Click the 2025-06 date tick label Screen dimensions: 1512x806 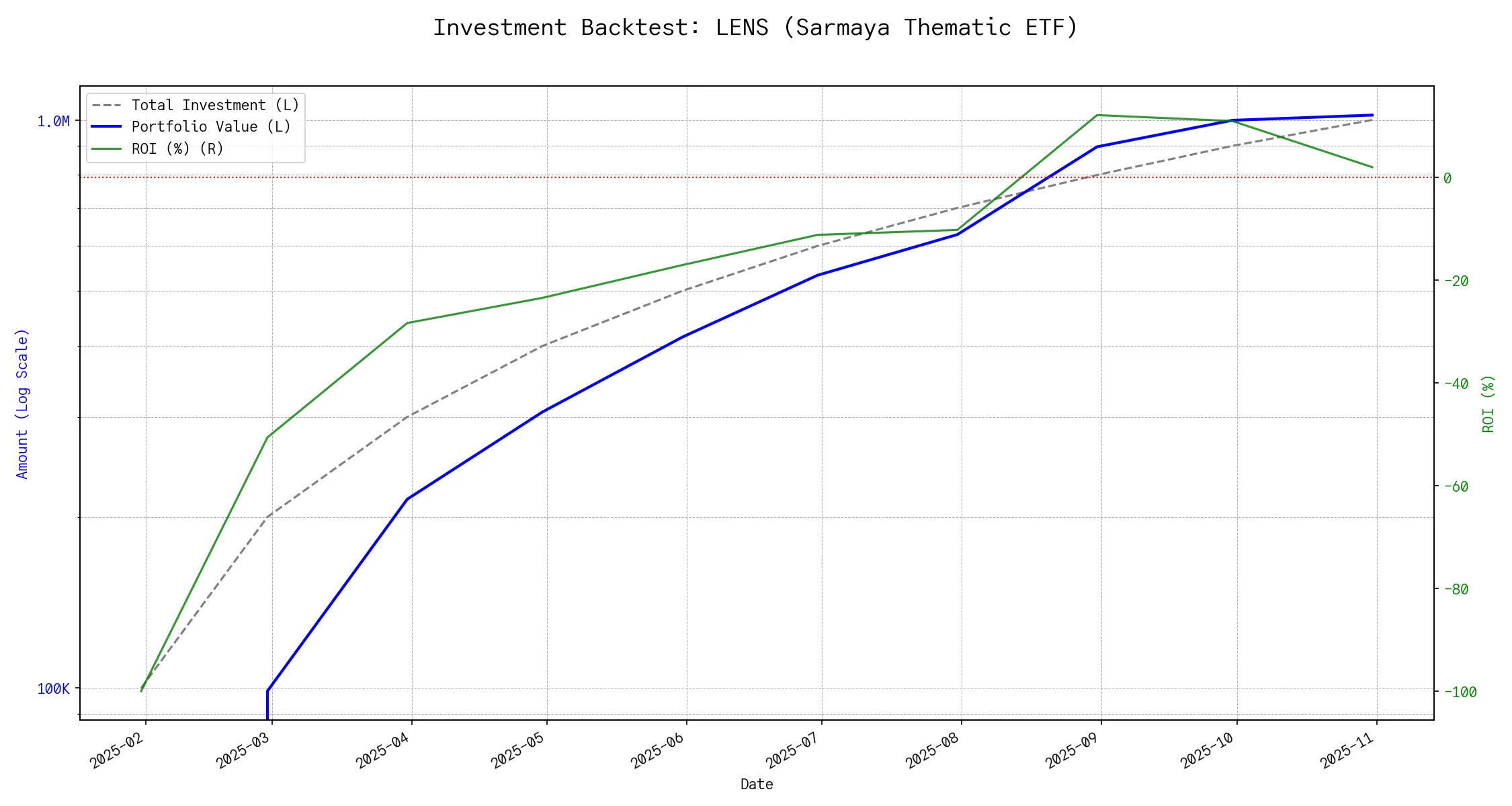pos(659,751)
